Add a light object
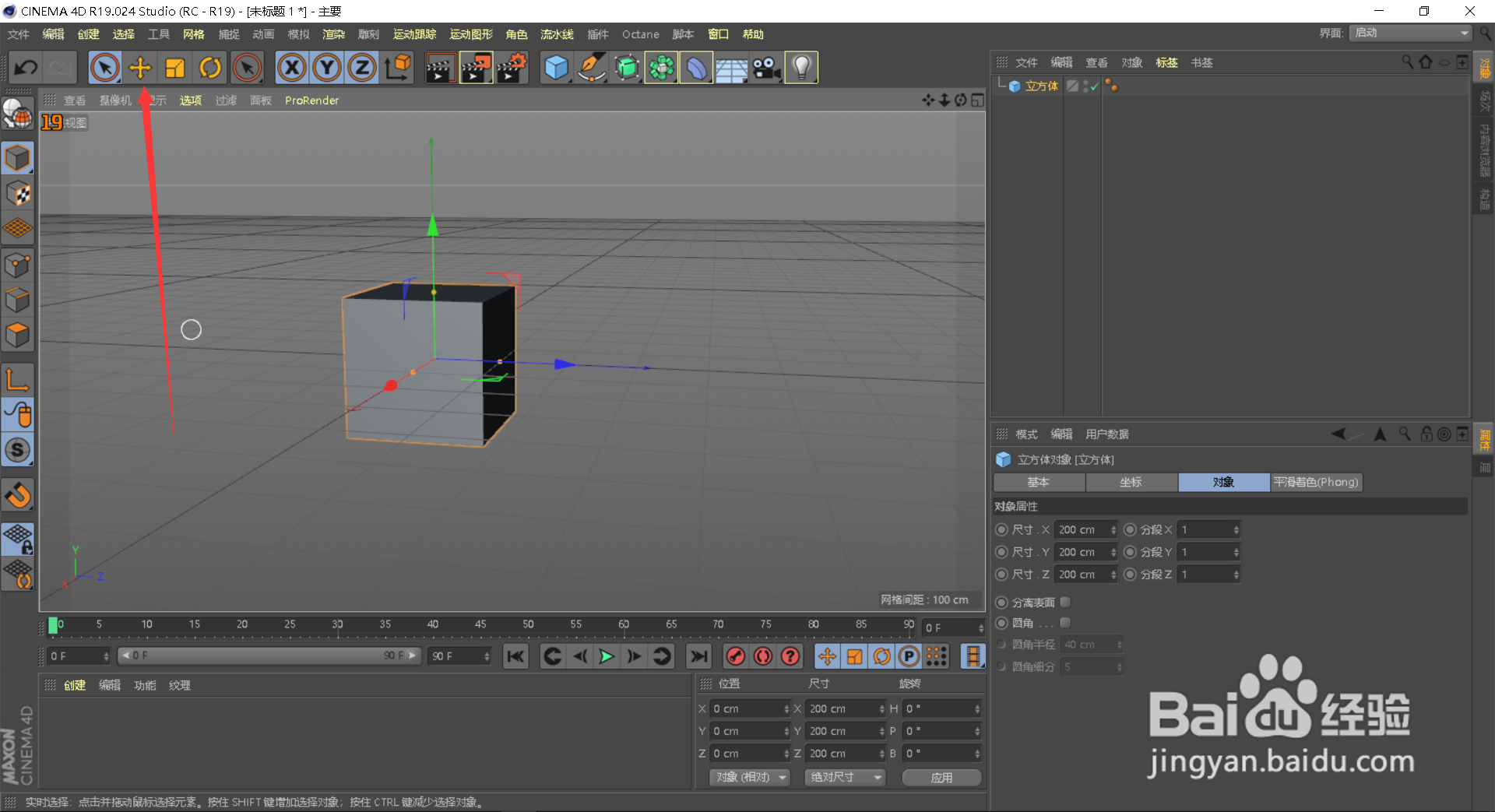Viewport: 1495px width, 812px height. pos(802,68)
